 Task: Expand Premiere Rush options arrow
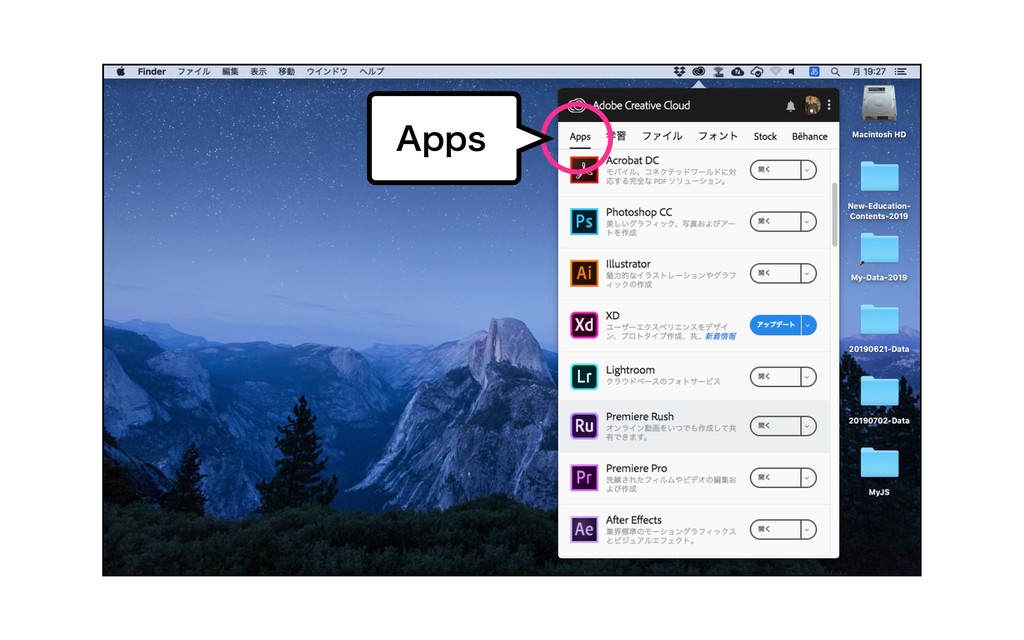pos(808,426)
